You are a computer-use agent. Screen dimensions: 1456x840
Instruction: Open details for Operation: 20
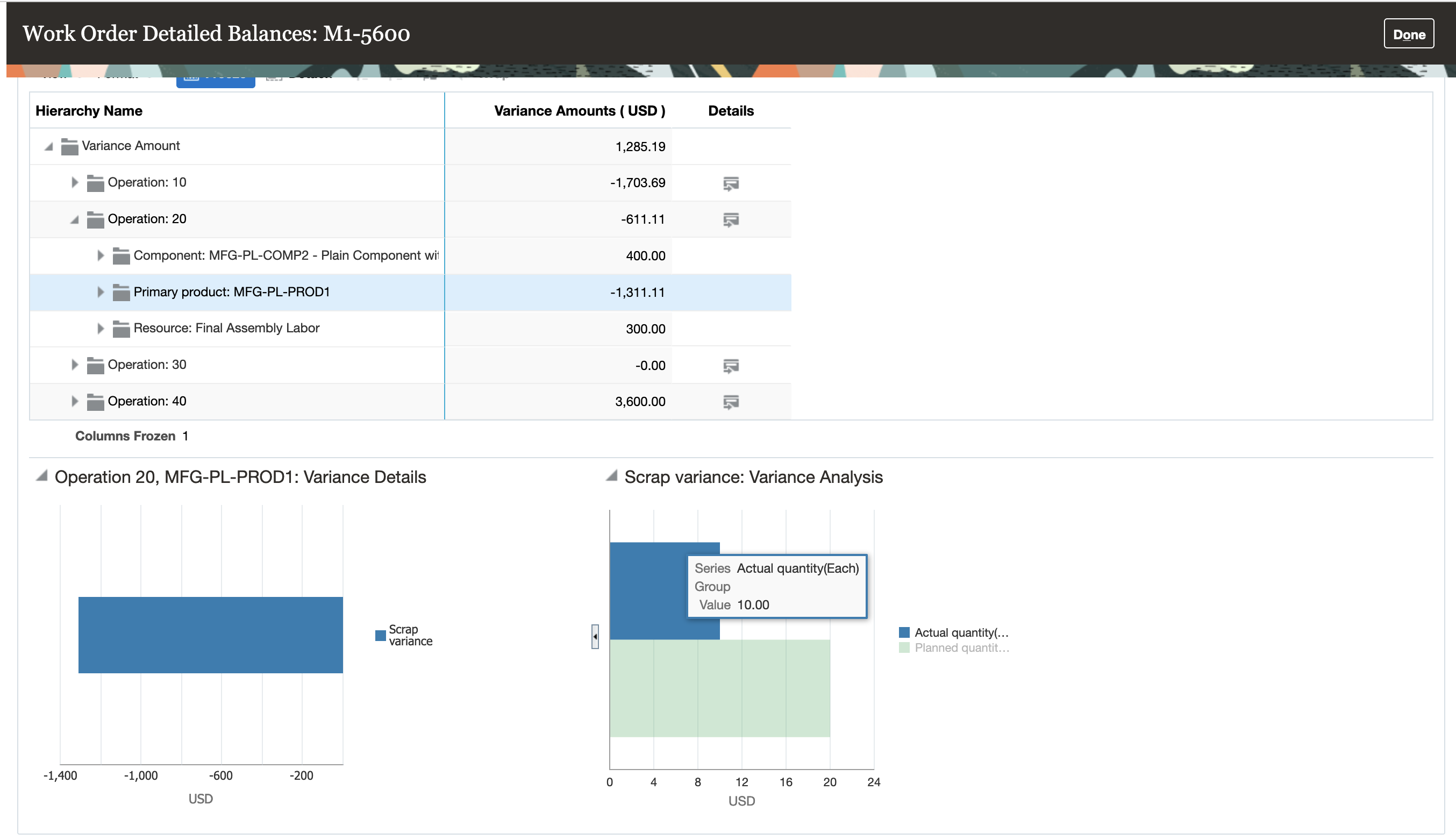coord(731,220)
